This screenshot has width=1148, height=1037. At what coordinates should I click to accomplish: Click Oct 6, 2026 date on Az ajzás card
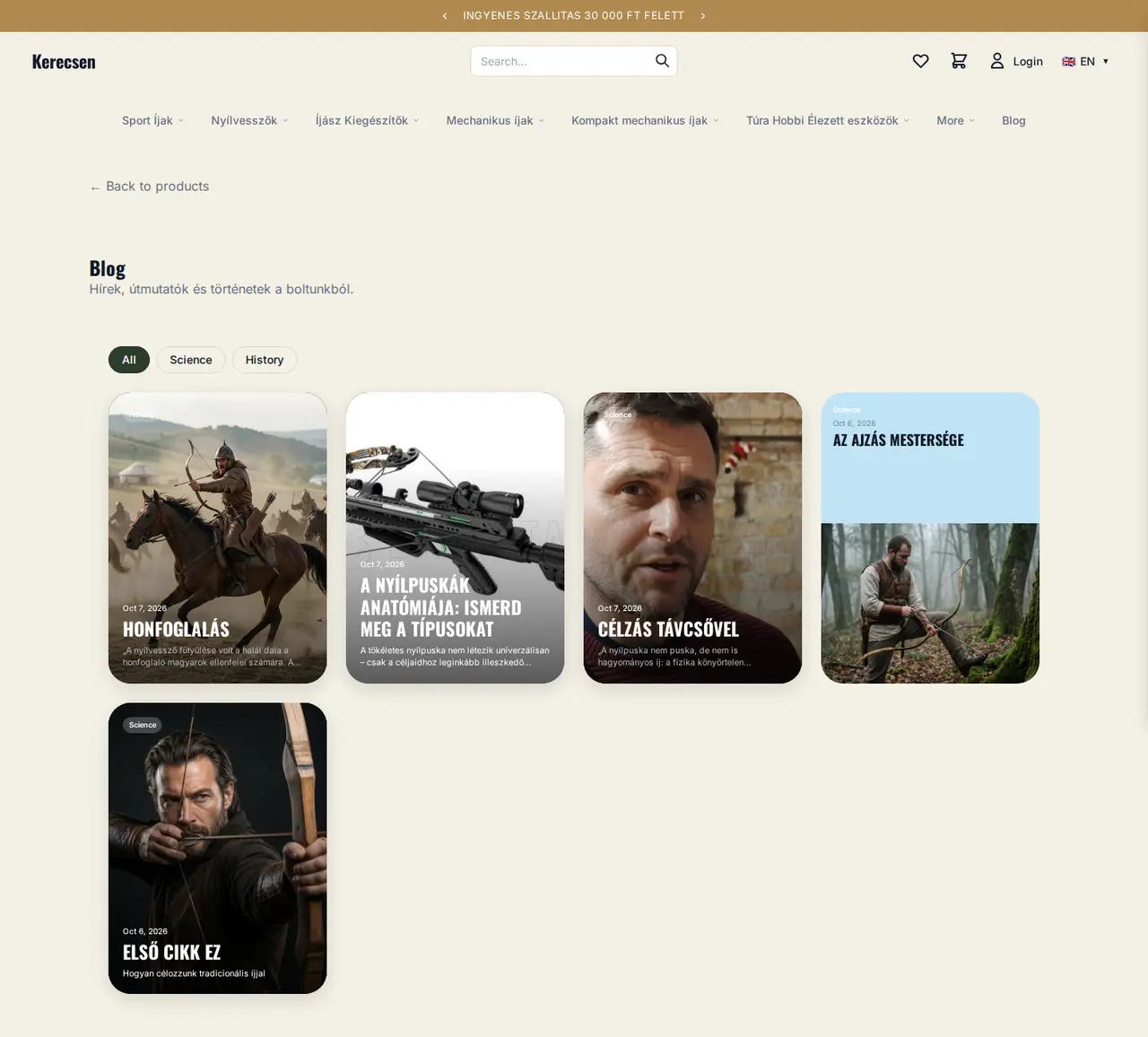pos(854,423)
